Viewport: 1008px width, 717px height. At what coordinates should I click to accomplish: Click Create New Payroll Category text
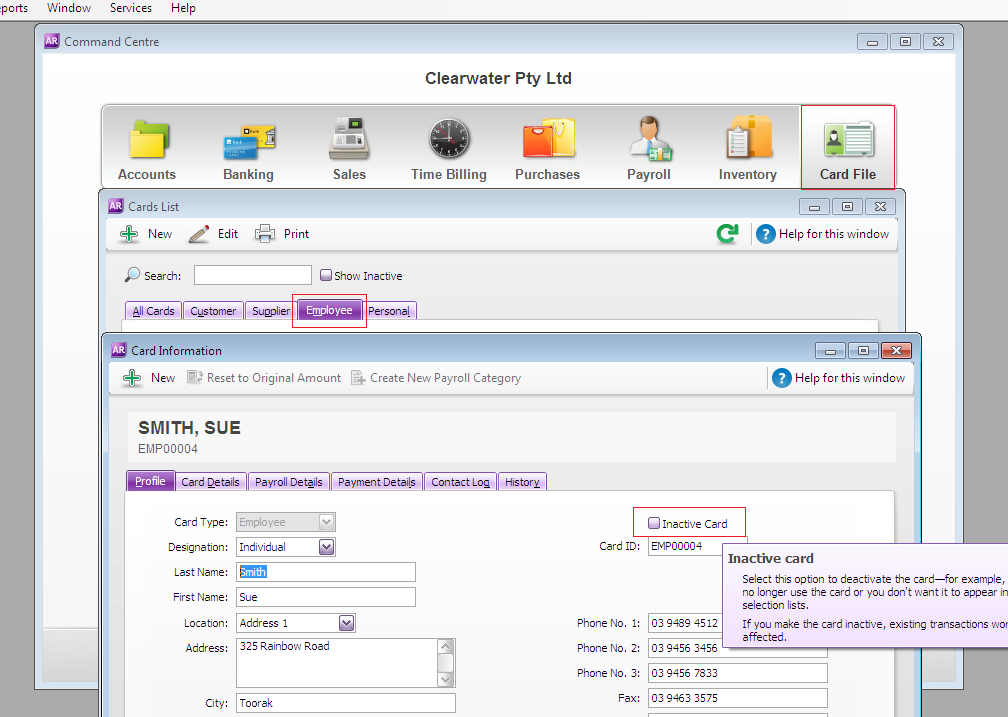(446, 378)
